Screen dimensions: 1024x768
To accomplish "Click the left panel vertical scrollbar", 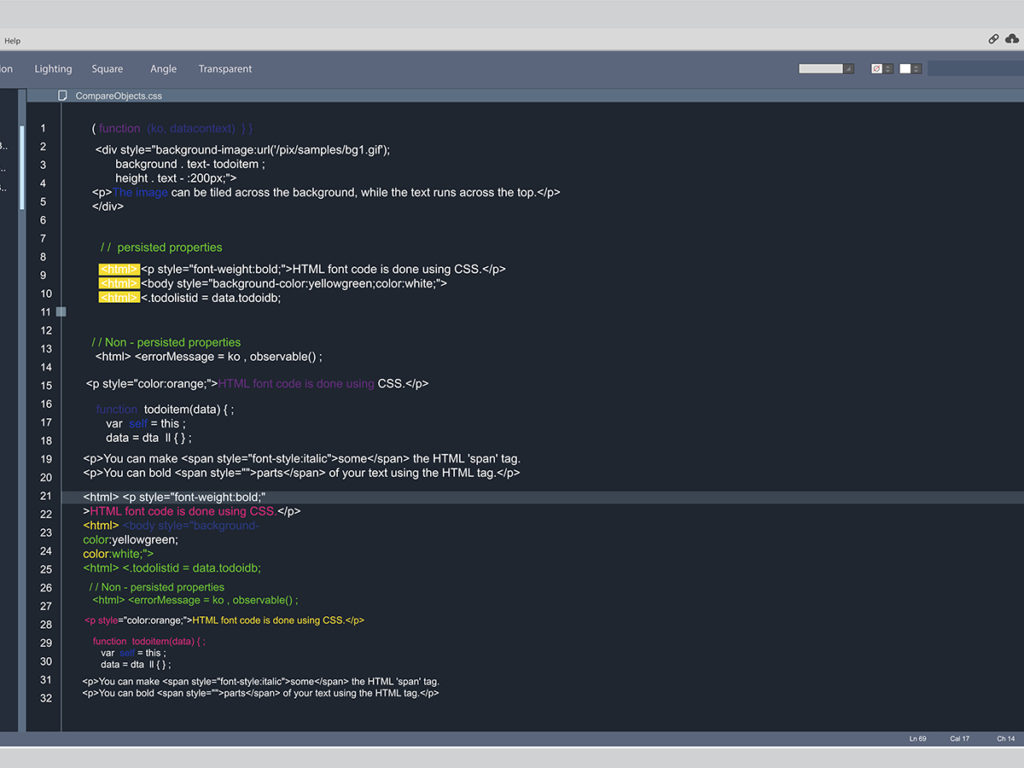I will 22,167.
